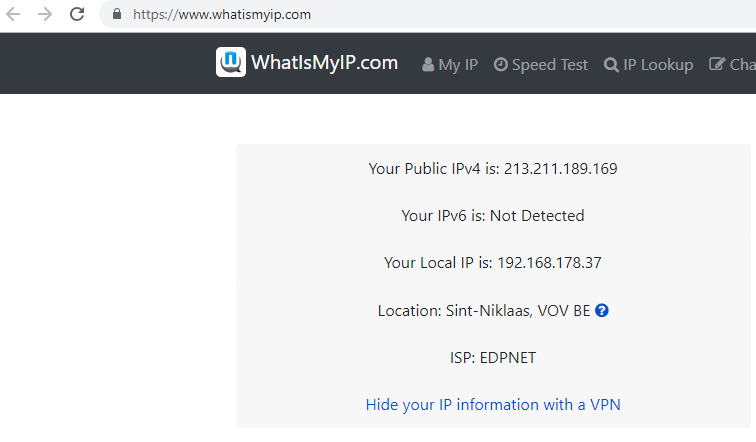Click the browser back arrow

pos(14,15)
